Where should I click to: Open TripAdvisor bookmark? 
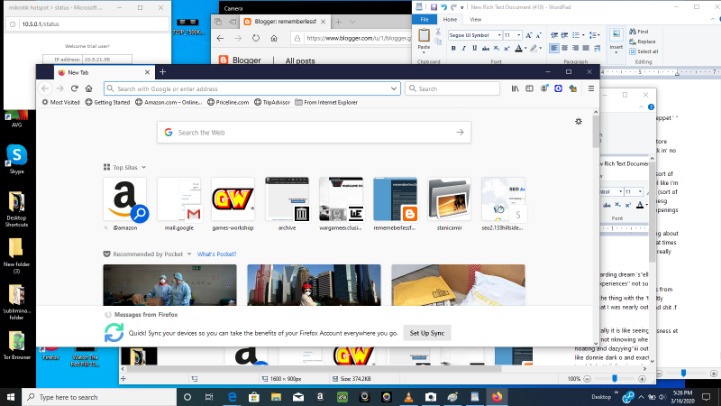pyautogui.click(x=272, y=102)
